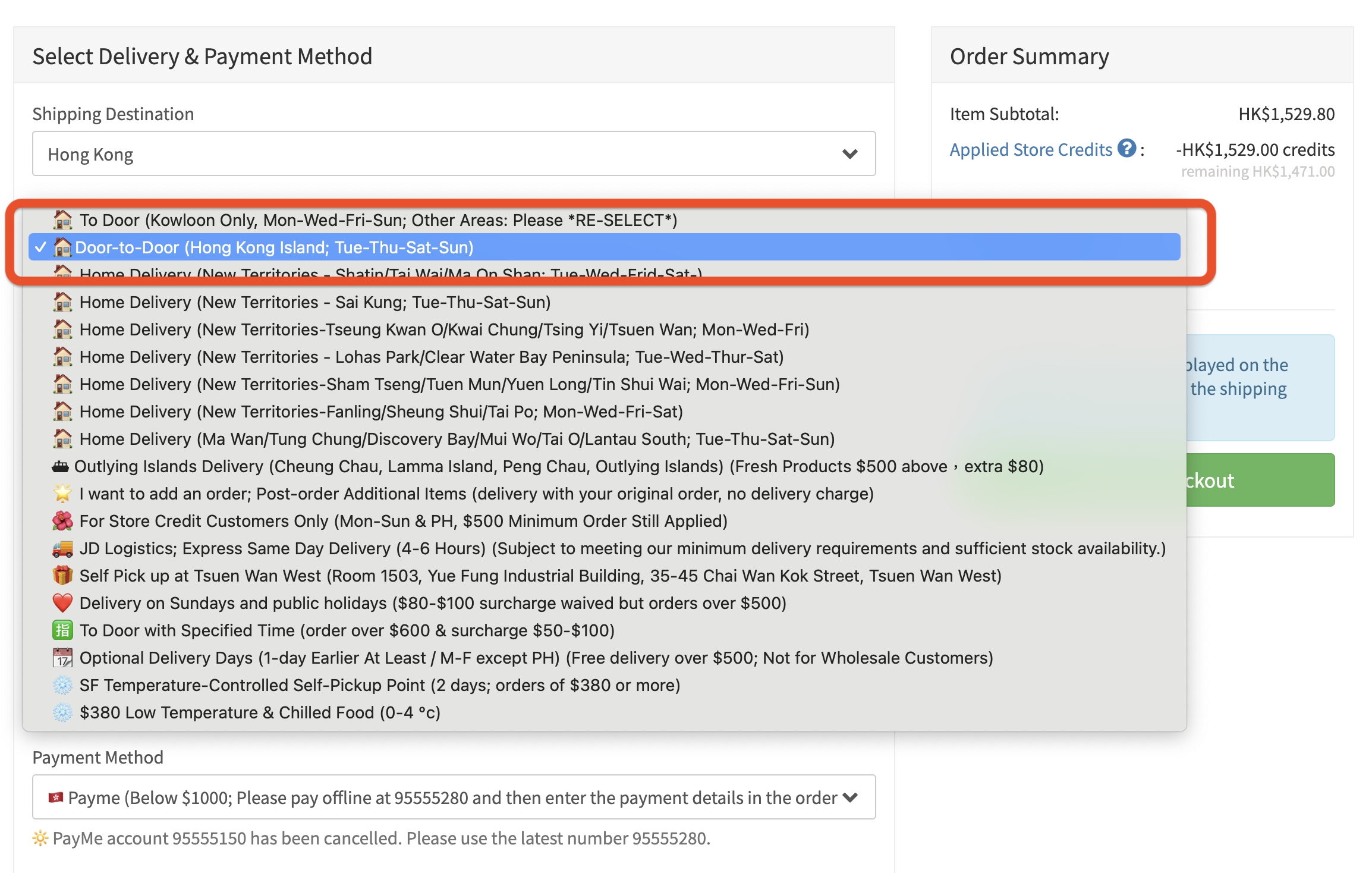Choose checked Door-to-Door Hong Kong Island option
The image size is (1372, 873).
point(274,247)
